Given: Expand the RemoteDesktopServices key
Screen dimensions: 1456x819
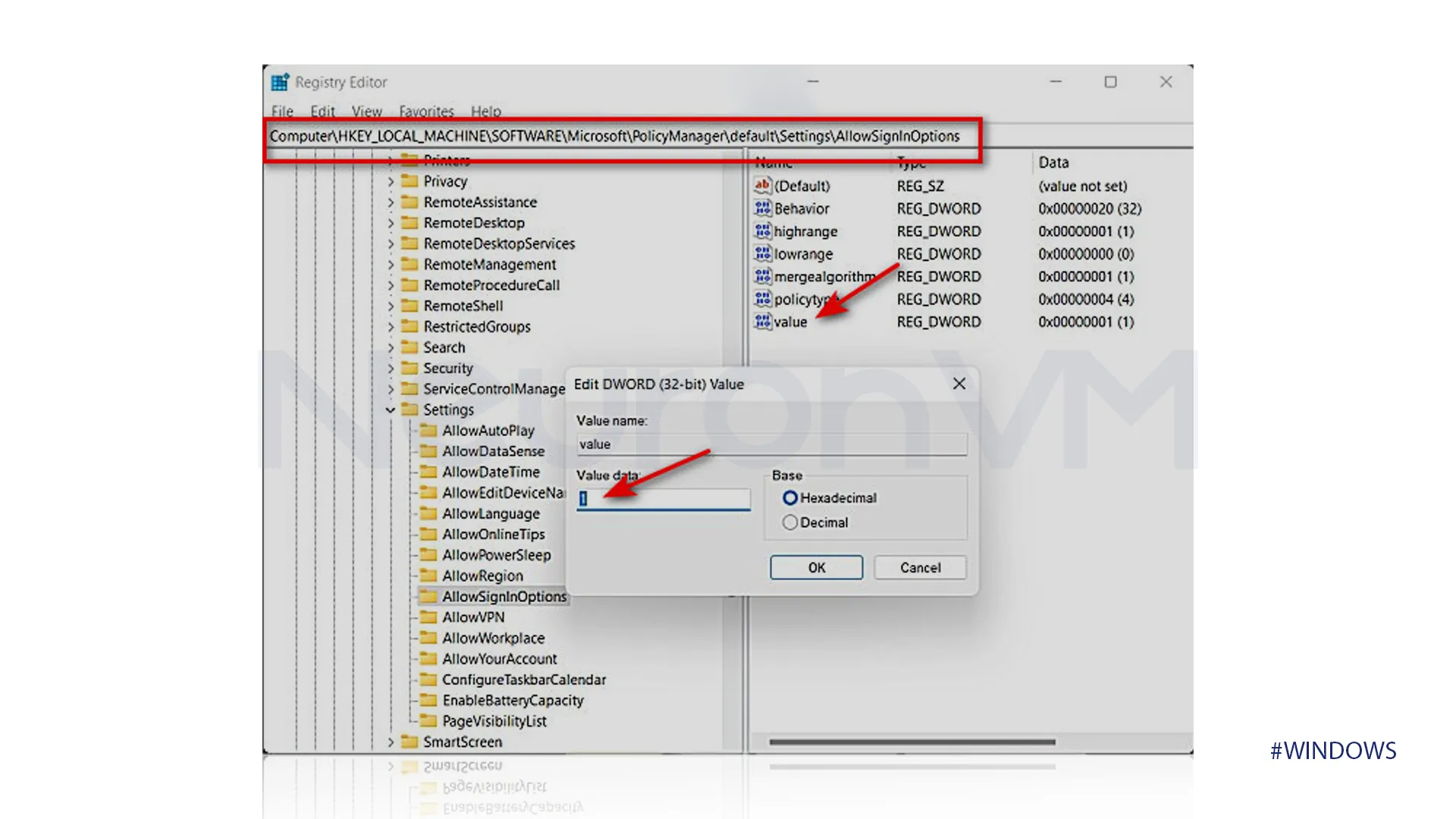Looking at the screenshot, I should click(391, 244).
